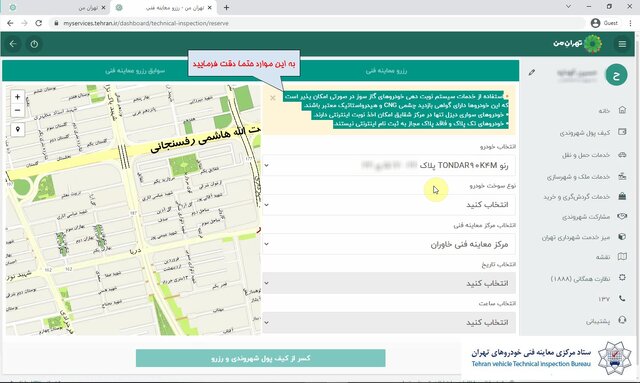Close the first browser tab

[103, 7]
